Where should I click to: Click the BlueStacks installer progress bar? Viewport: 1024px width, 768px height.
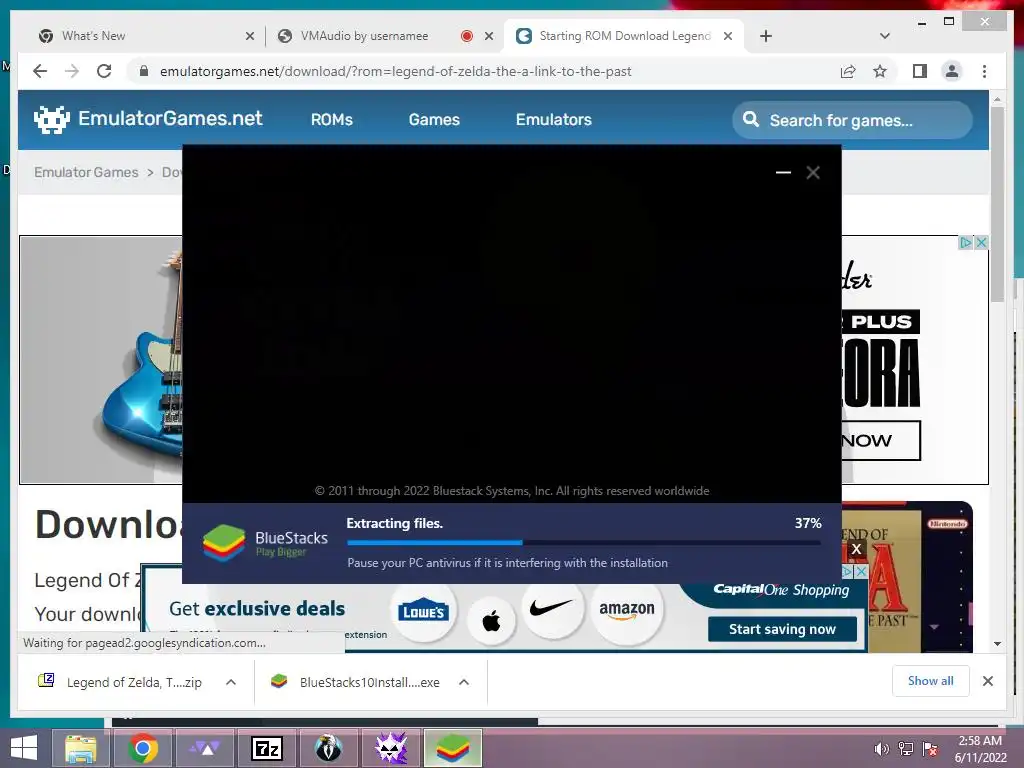[x=584, y=542]
